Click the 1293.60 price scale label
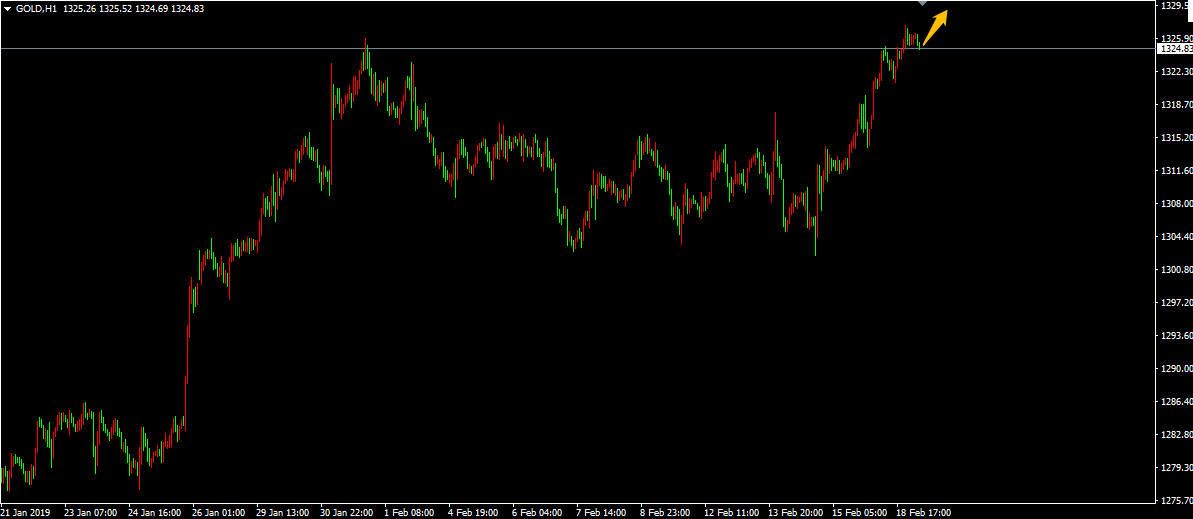This screenshot has width=1193, height=519. [x=1176, y=336]
